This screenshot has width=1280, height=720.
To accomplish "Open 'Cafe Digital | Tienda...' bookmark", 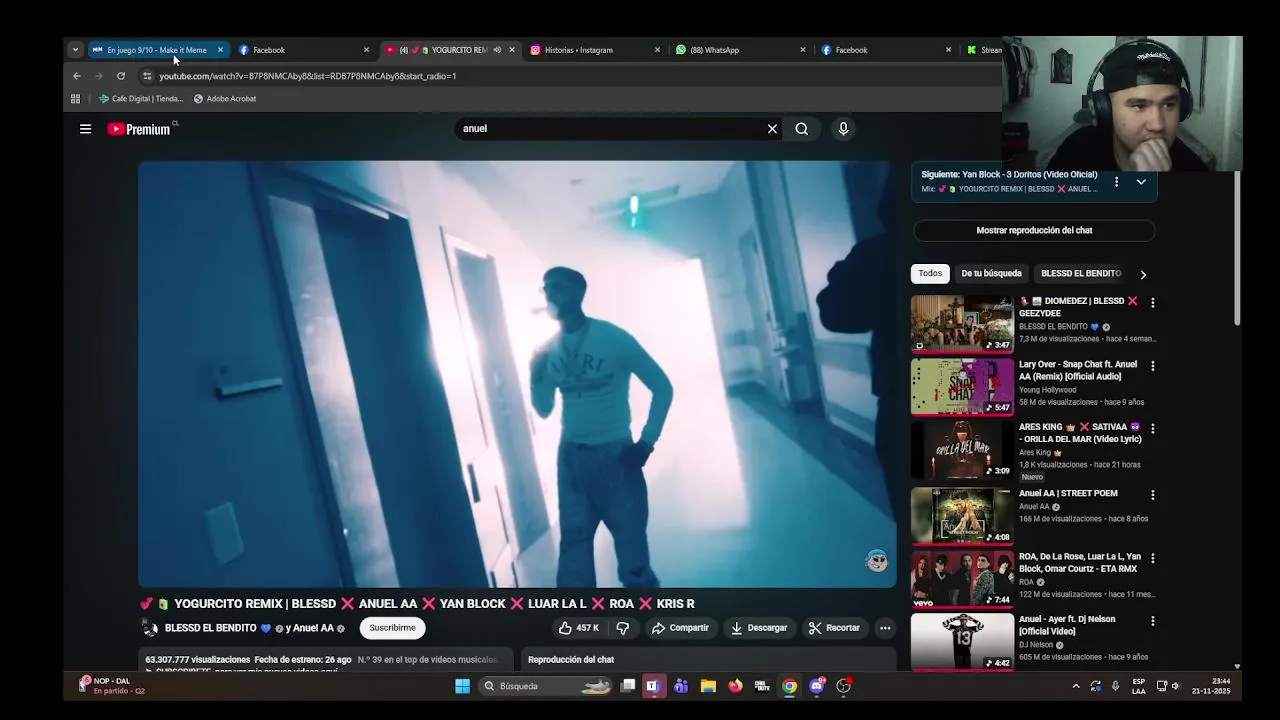I will click(141, 99).
